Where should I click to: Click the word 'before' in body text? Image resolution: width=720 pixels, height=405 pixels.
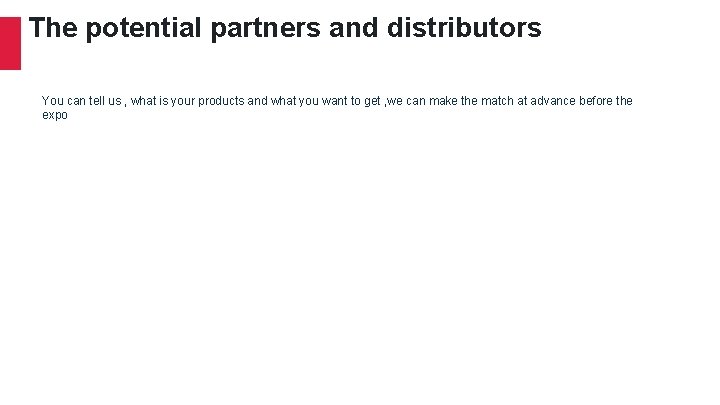596,101
